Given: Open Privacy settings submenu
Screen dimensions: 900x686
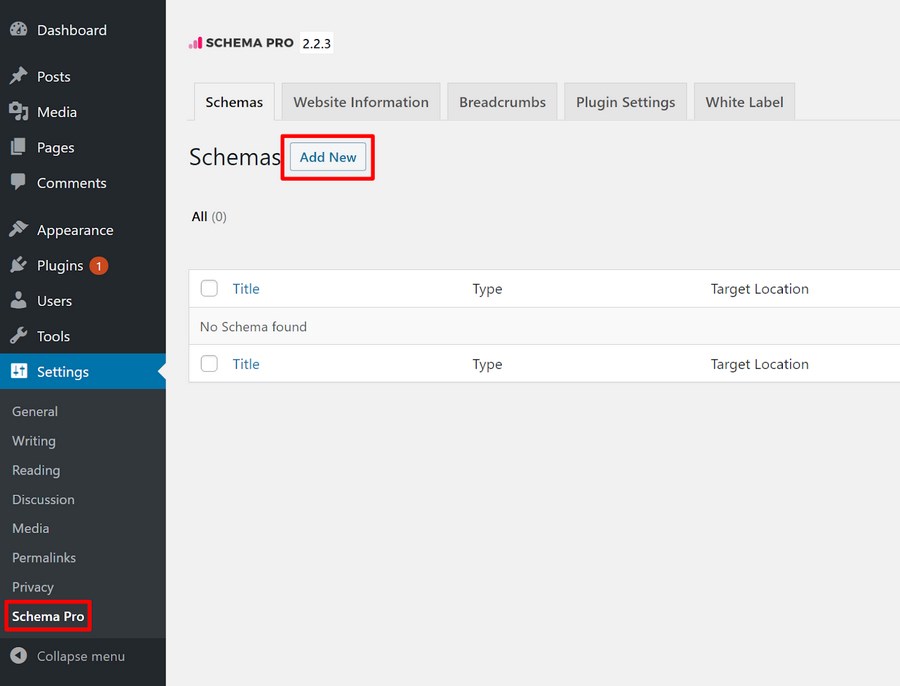Looking at the screenshot, I should [x=33, y=587].
